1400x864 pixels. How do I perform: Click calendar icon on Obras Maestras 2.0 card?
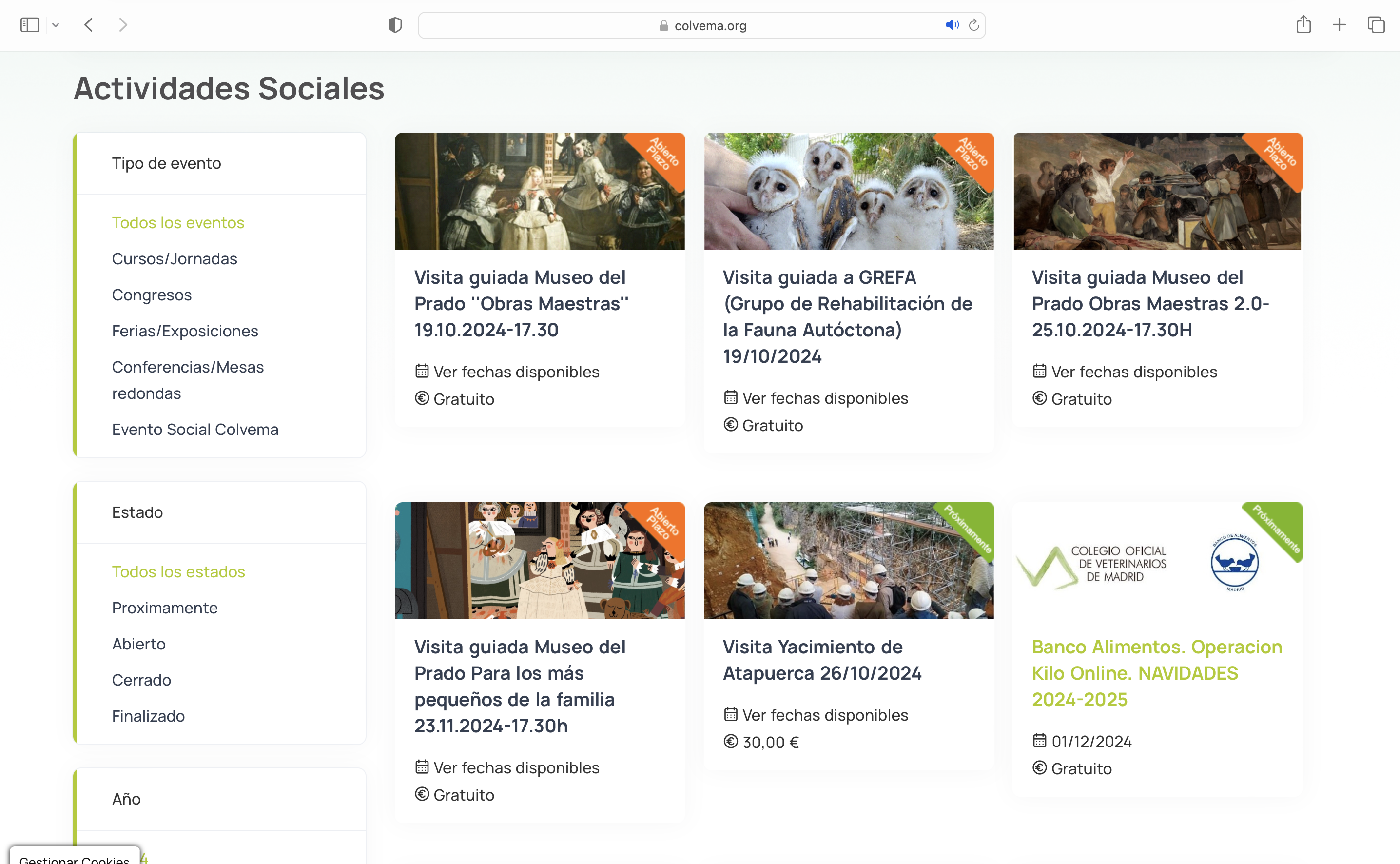(x=1040, y=371)
